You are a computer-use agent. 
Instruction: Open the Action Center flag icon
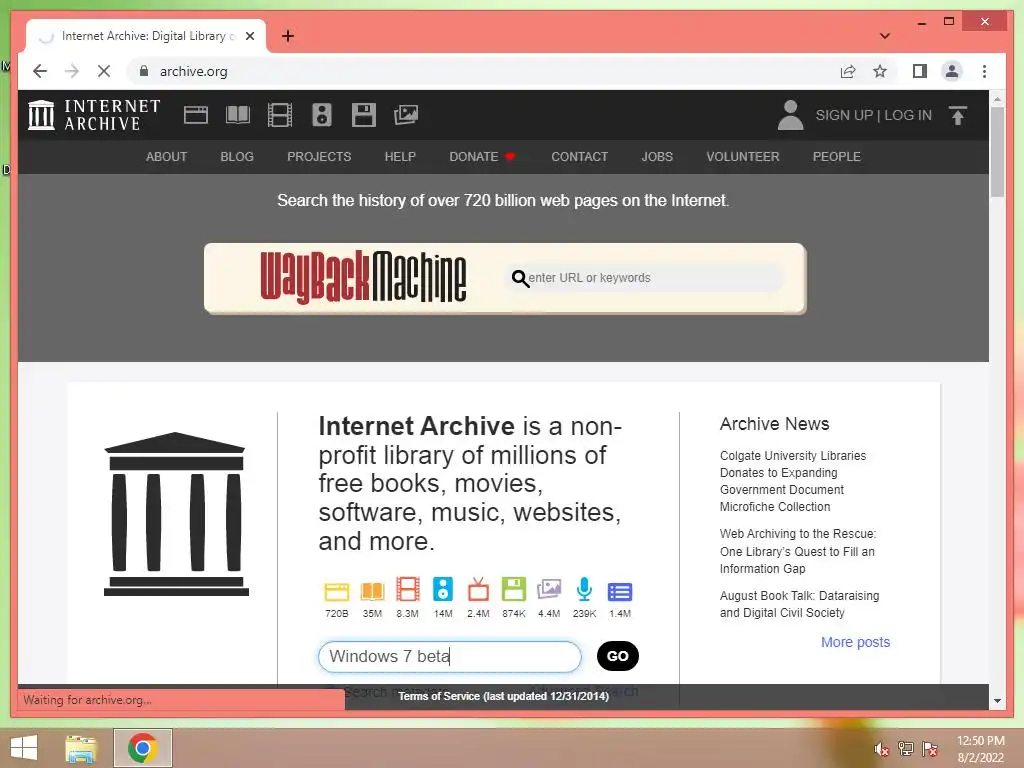pos(930,748)
